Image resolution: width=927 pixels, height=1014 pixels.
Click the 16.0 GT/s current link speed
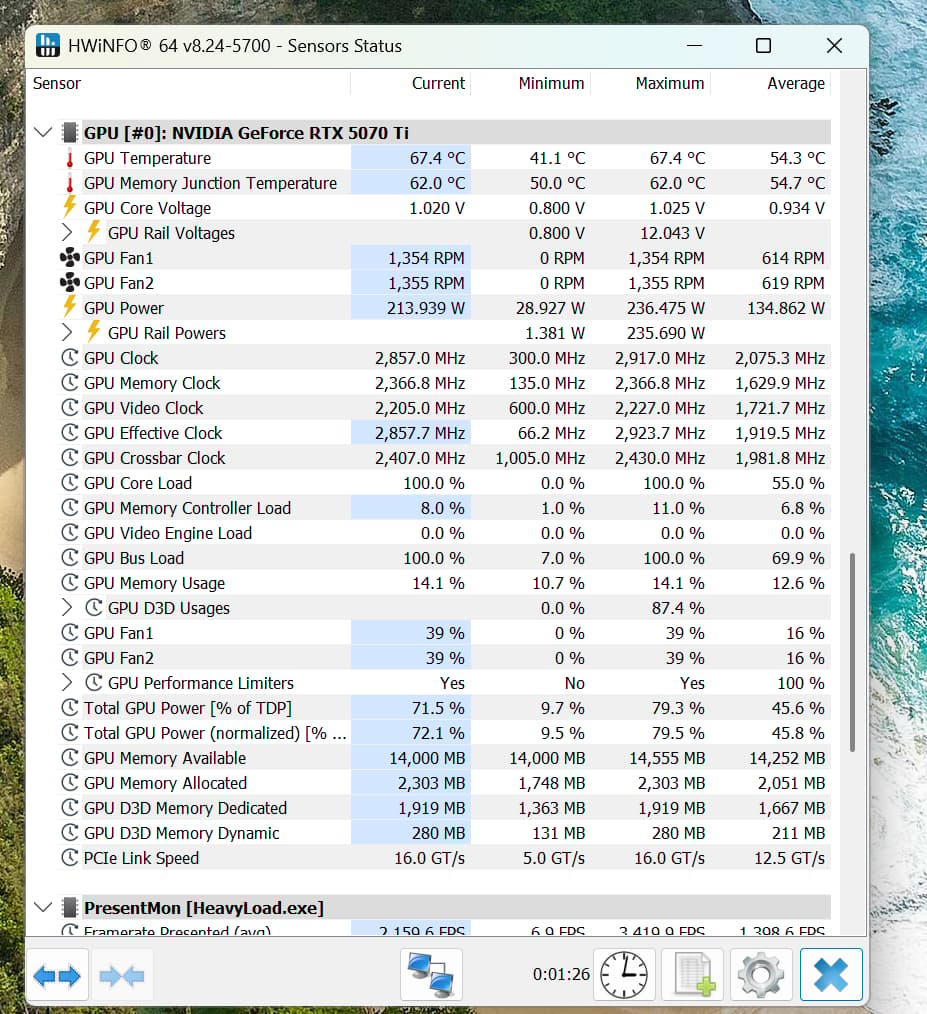[430, 858]
